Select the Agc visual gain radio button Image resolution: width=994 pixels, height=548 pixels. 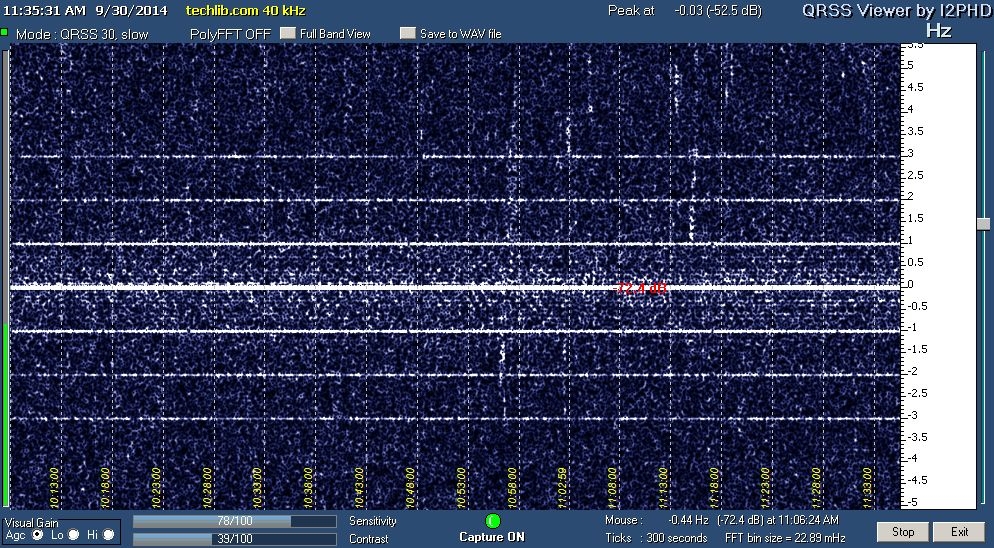click(38, 535)
